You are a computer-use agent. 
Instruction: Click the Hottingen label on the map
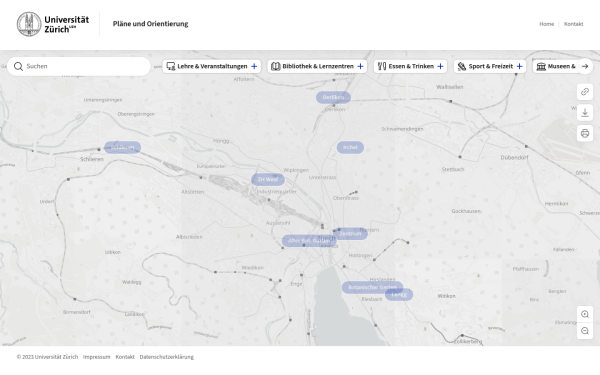[360, 256]
